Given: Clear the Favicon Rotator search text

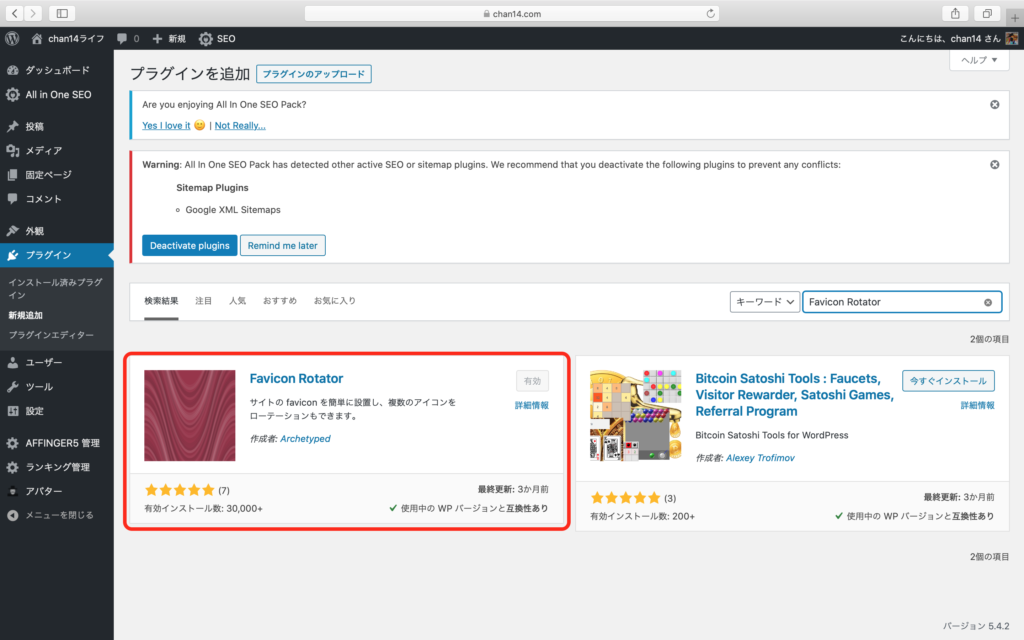Looking at the screenshot, I should 988,302.
